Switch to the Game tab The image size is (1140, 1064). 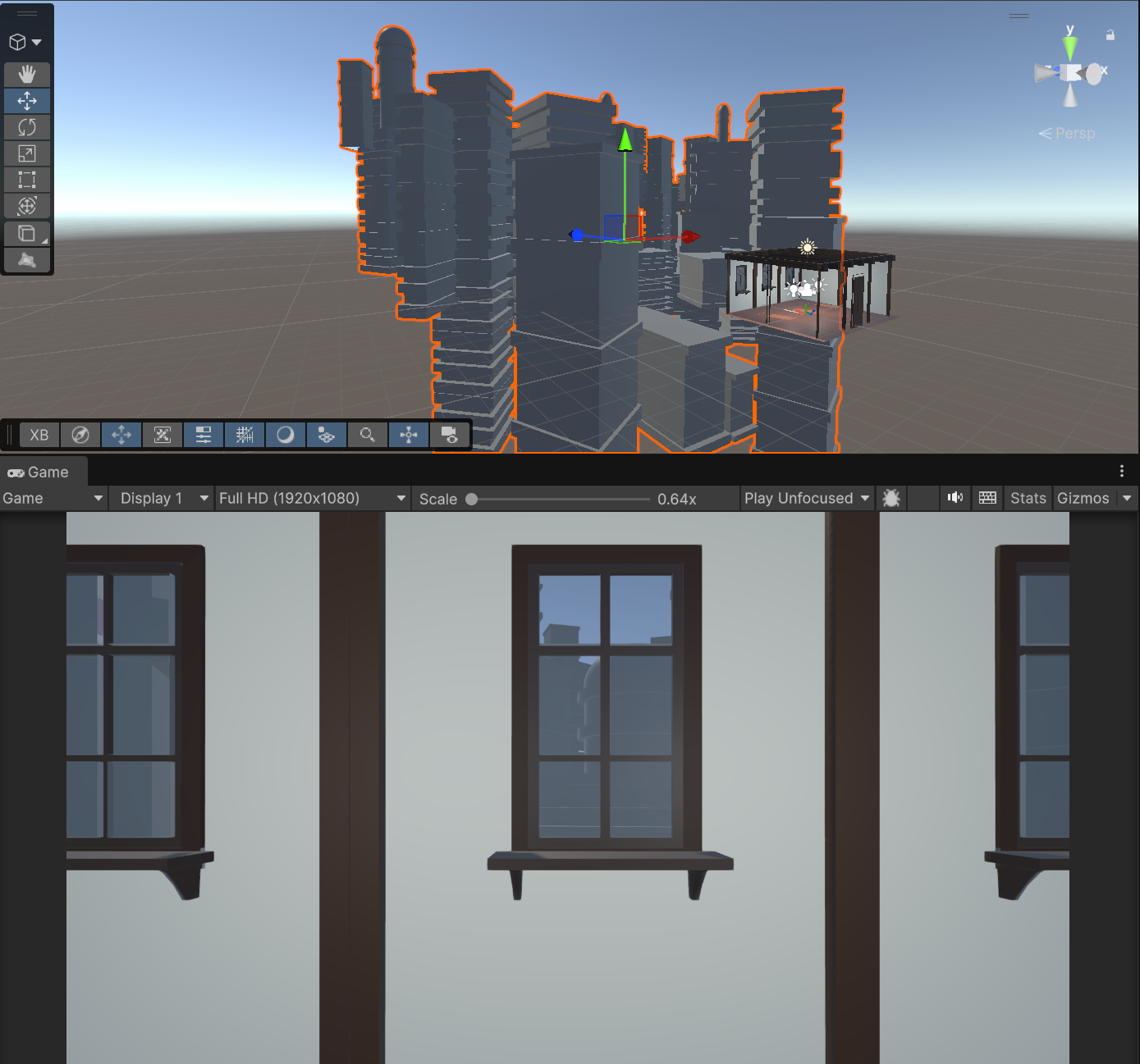(x=39, y=473)
